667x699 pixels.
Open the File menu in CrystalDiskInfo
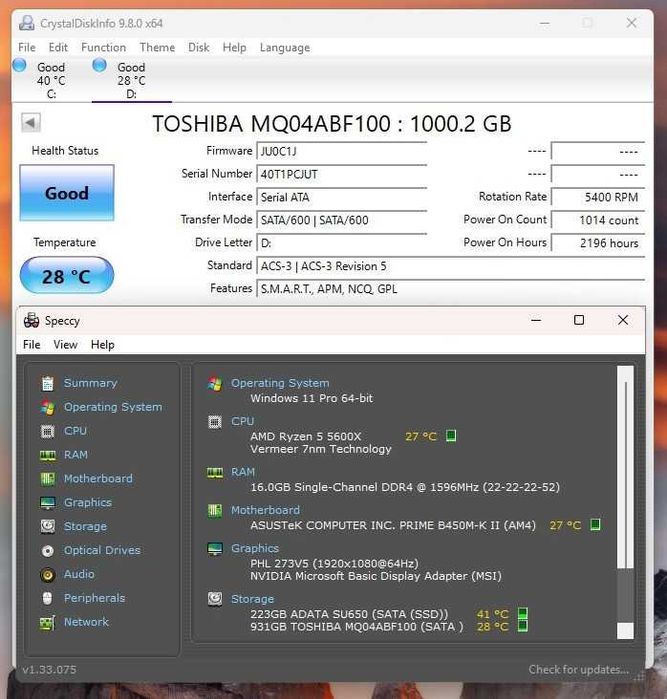coord(27,47)
